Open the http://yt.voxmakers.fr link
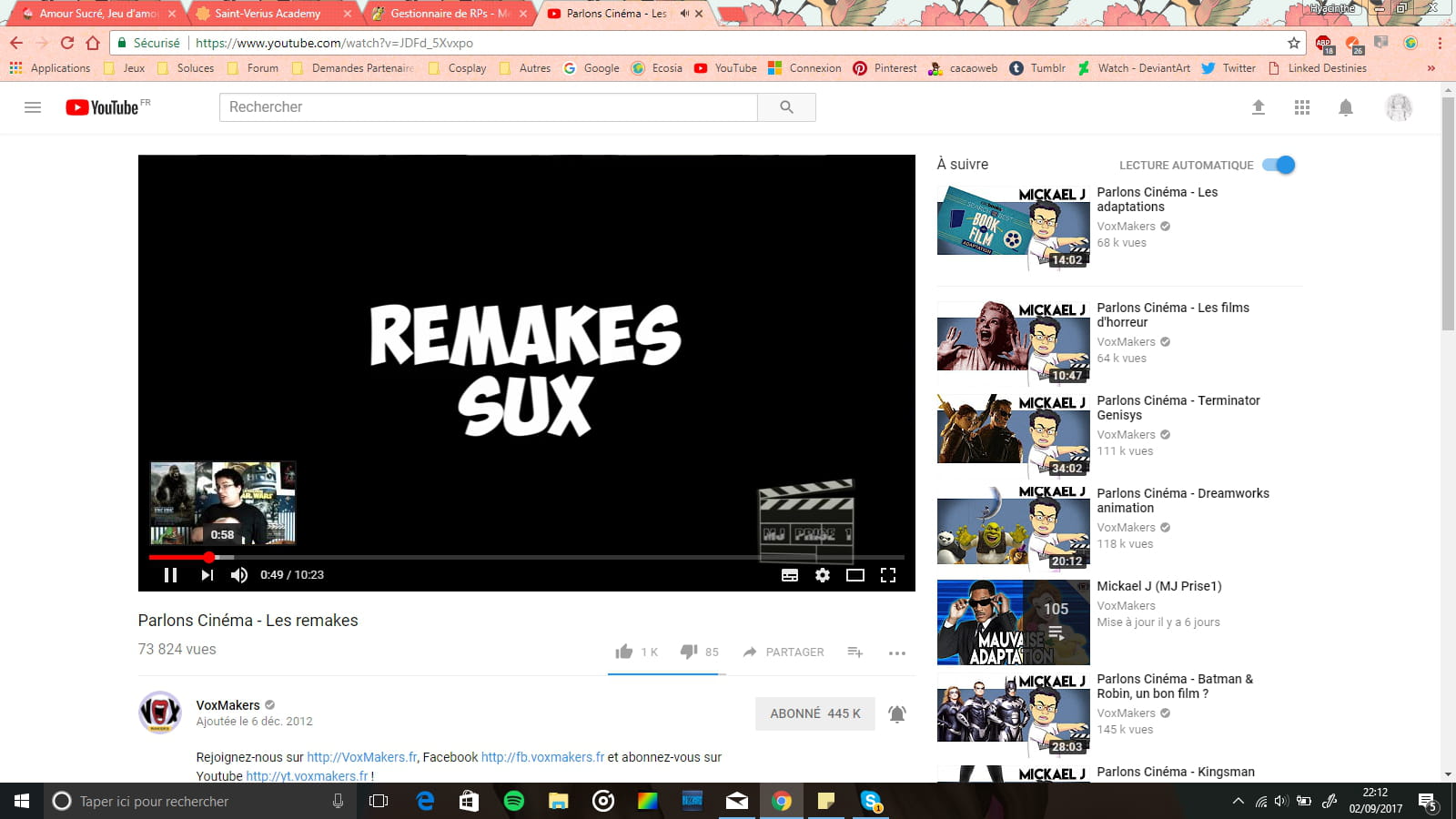1456x819 pixels. pos(308,776)
